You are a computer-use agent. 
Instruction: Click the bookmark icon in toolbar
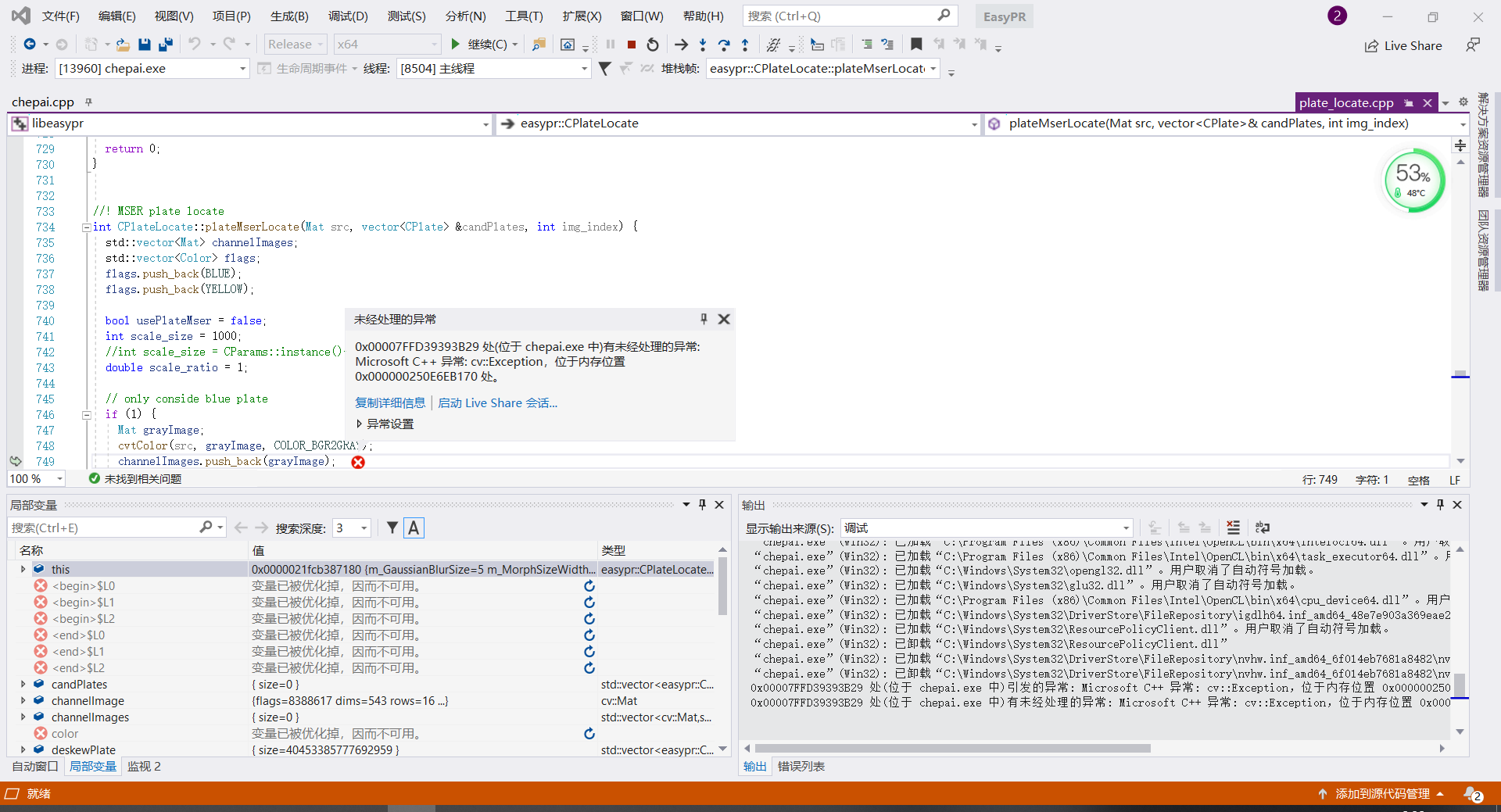pos(916,45)
